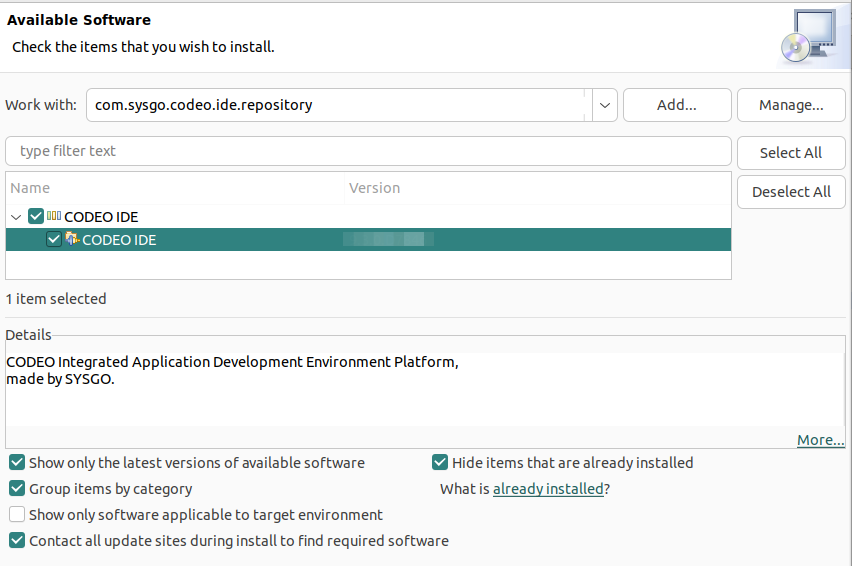Click the Name column header

(175, 188)
